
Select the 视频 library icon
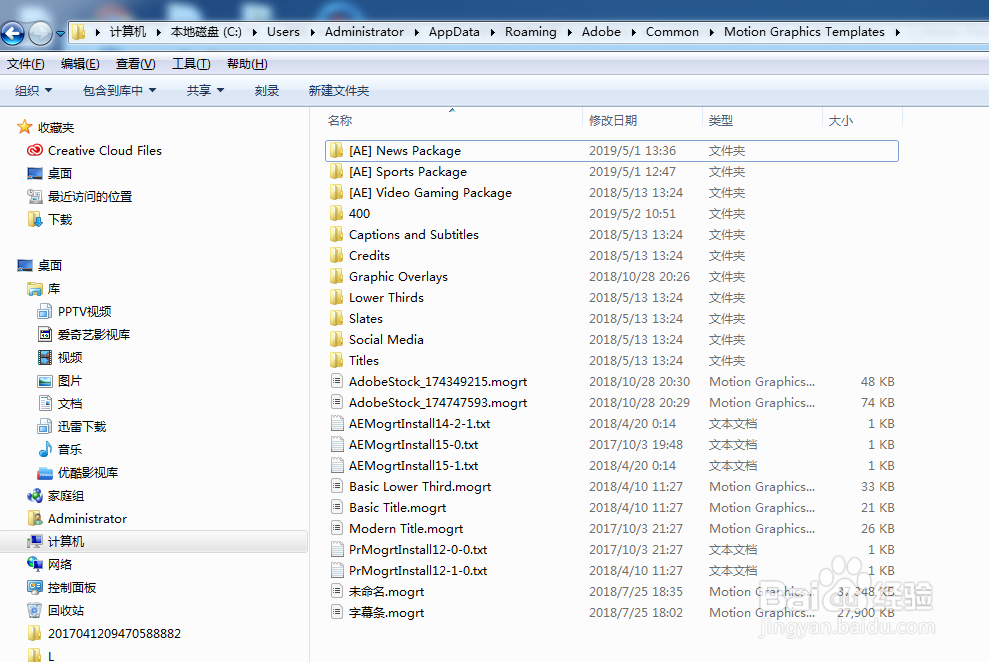[x=45, y=357]
